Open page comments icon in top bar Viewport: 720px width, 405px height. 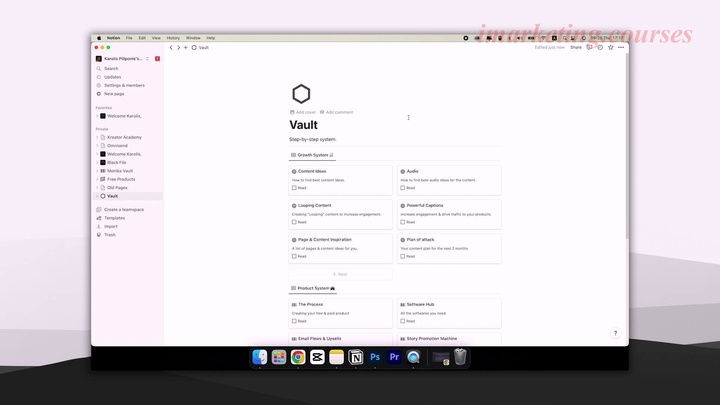(x=589, y=47)
